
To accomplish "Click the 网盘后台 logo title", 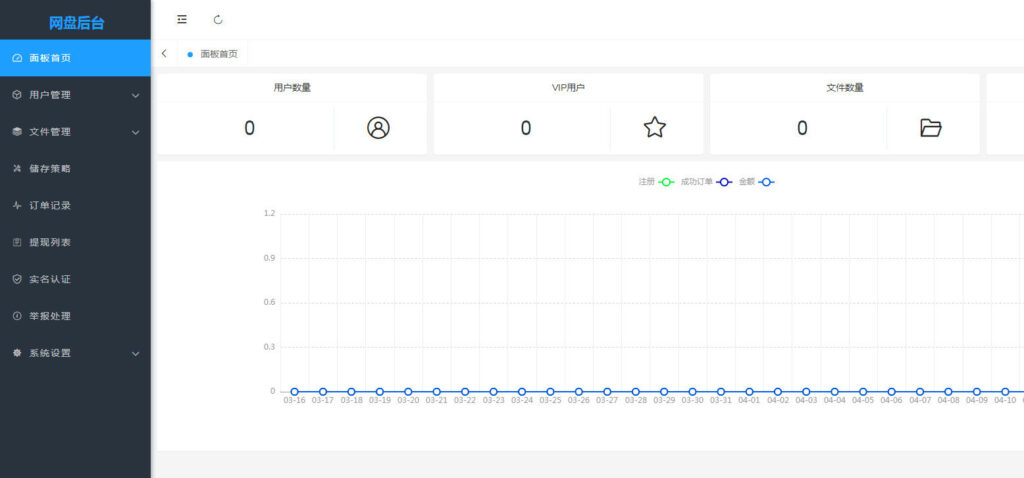I will point(76,24).
